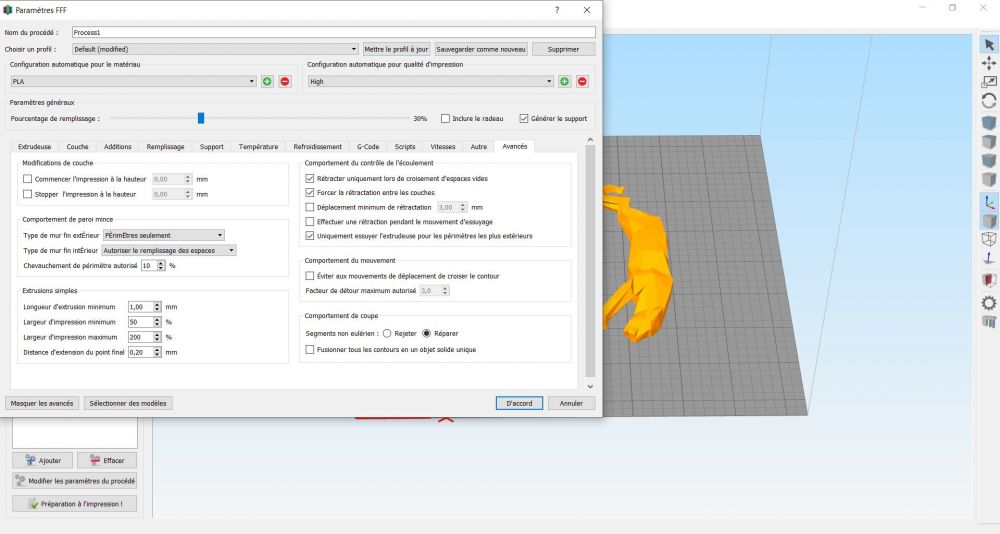
Task: Add a material with green plus next to PLA
Action: 267,82
